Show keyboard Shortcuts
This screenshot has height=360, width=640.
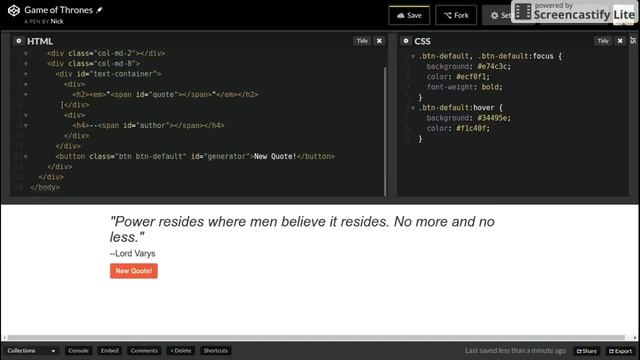click(216, 351)
